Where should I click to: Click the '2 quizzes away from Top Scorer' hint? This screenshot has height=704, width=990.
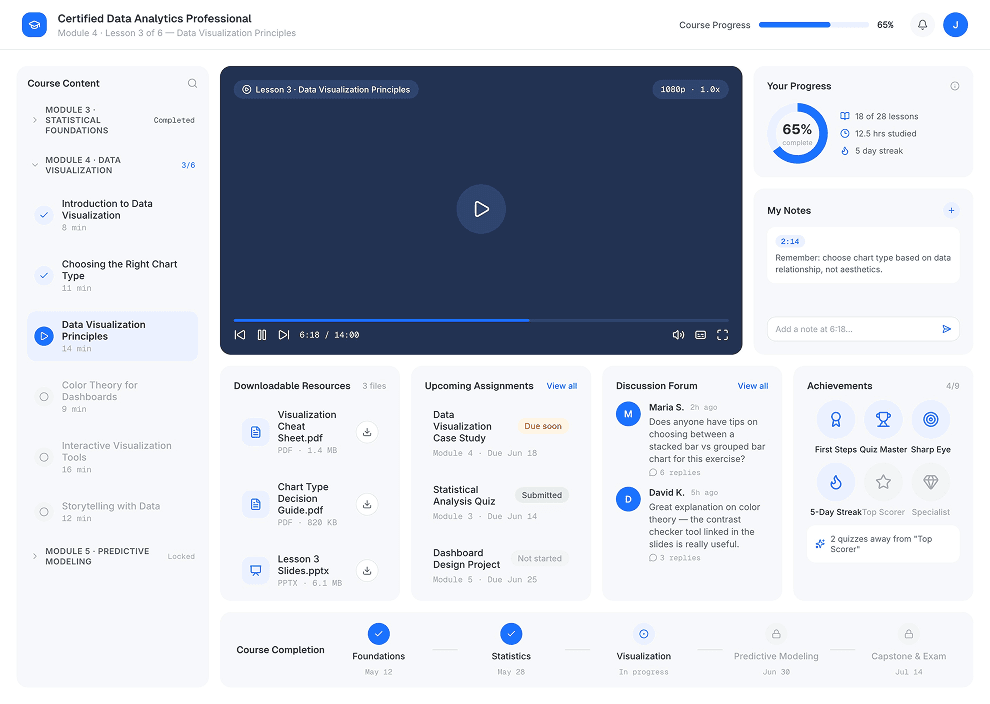click(883, 544)
